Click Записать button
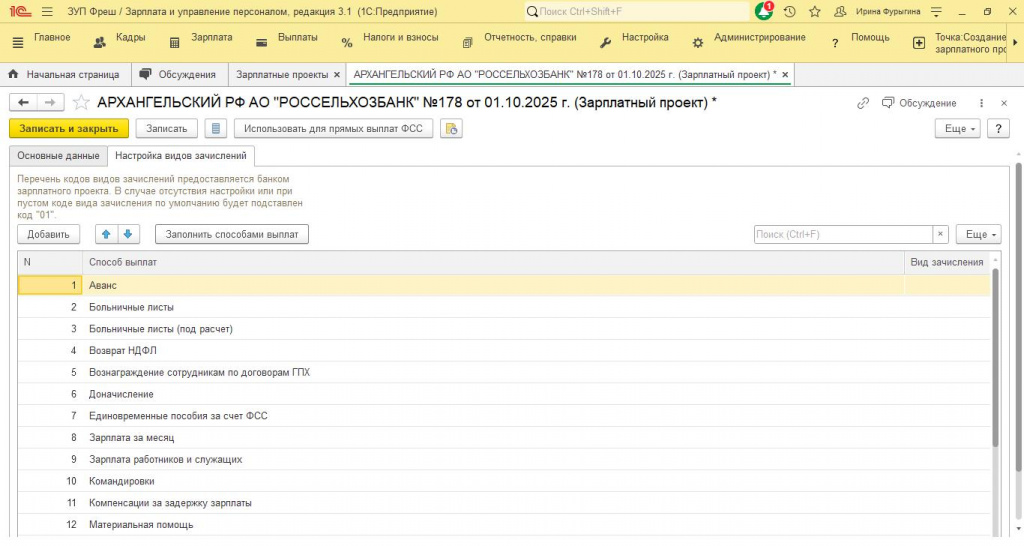This screenshot has width=1024, height=546. click(x=167, y=129)
